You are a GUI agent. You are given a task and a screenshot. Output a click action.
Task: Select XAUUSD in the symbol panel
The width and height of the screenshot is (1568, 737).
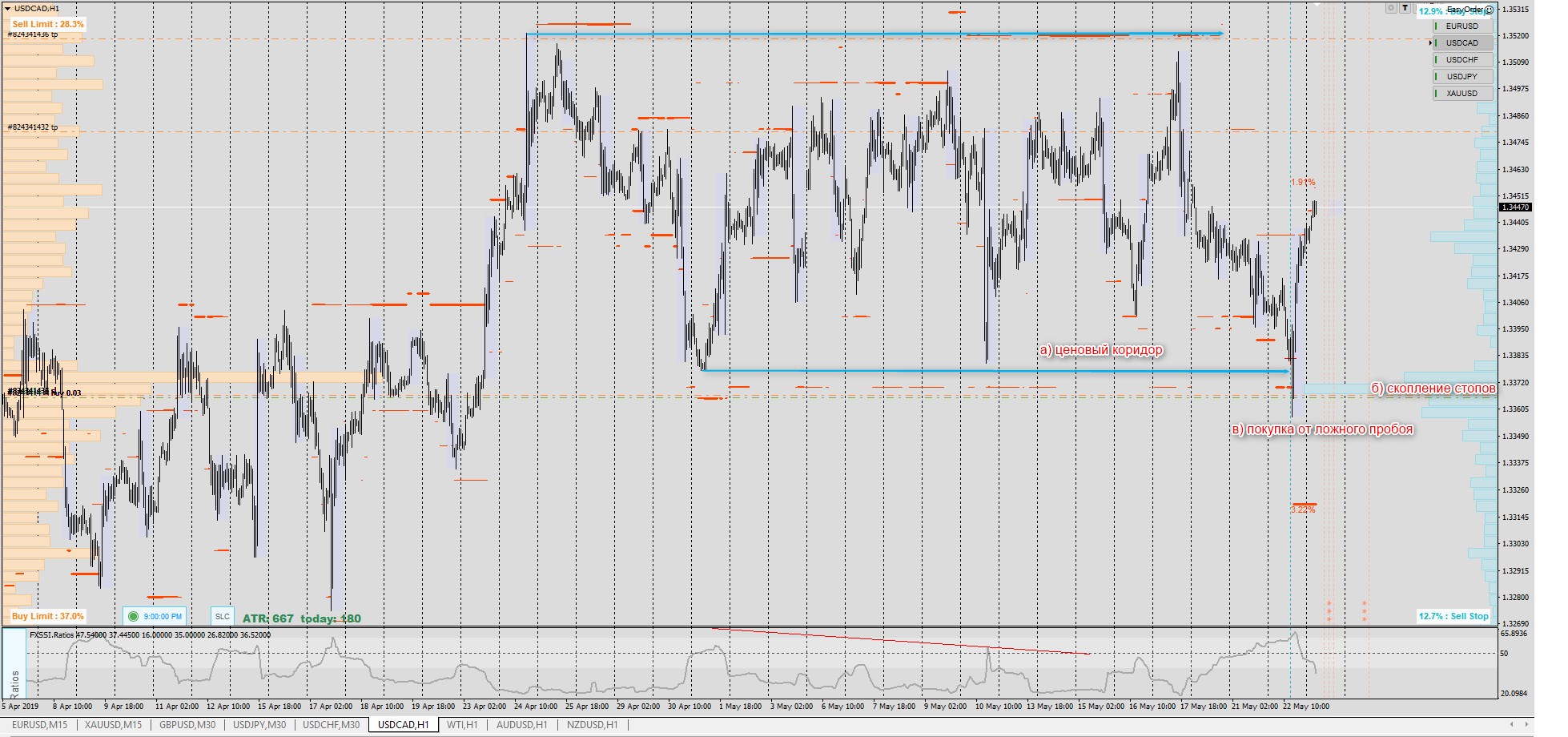1463,94
